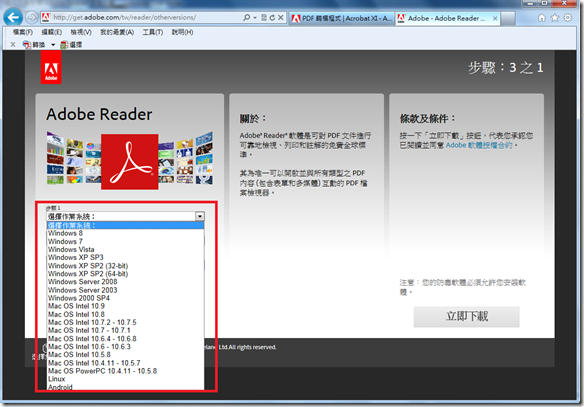Select Windows XP SP2 (32-bit)
The width and height of the screenshot is (584, 407).
tap(126, 266)
